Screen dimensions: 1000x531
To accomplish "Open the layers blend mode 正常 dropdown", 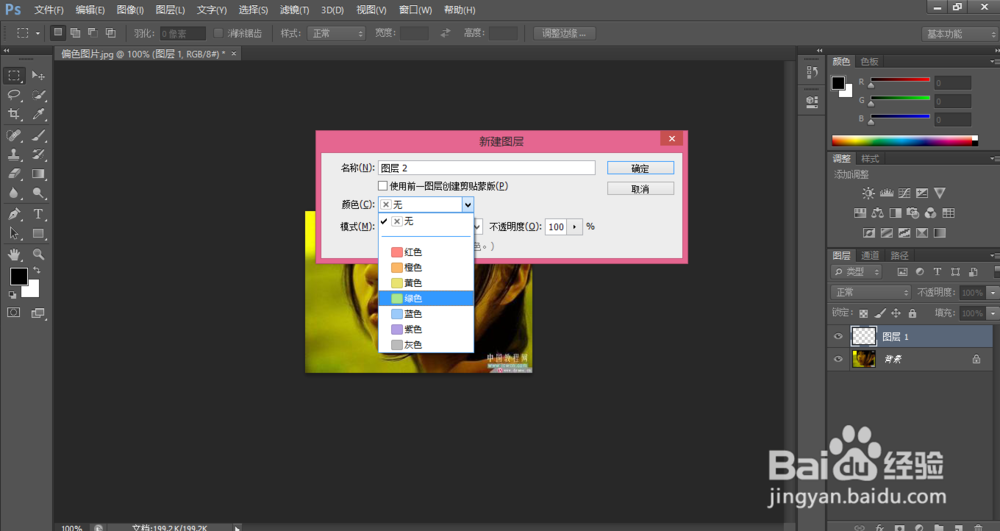I will tap(871, 292).
